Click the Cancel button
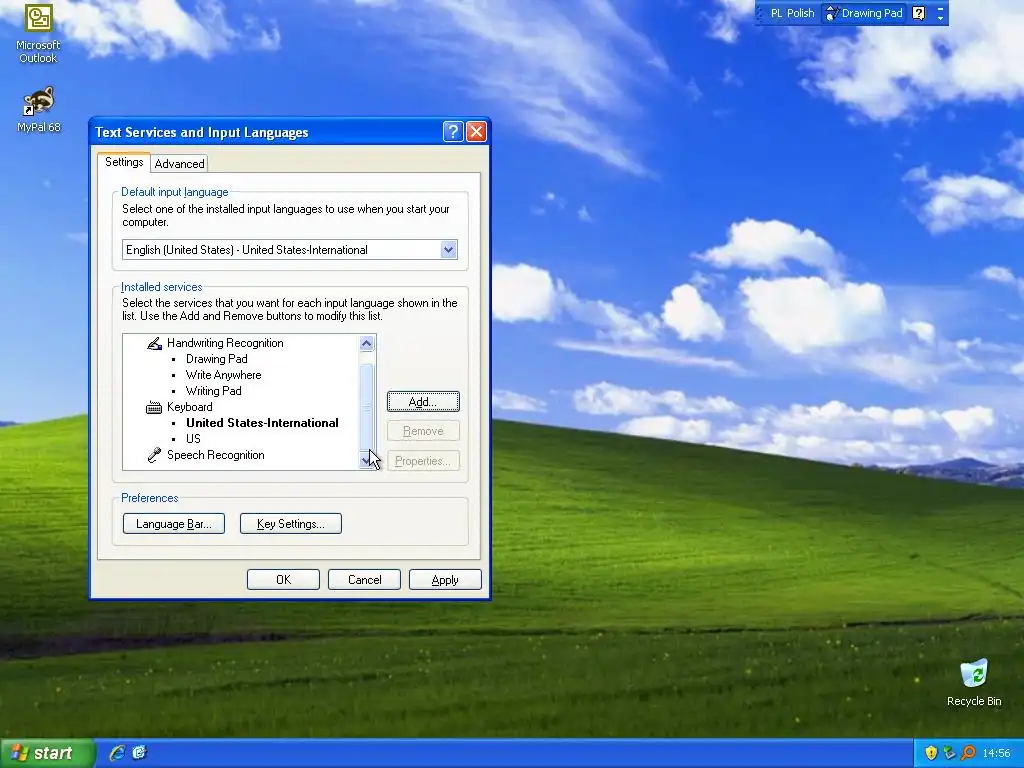 pos(364,580)
